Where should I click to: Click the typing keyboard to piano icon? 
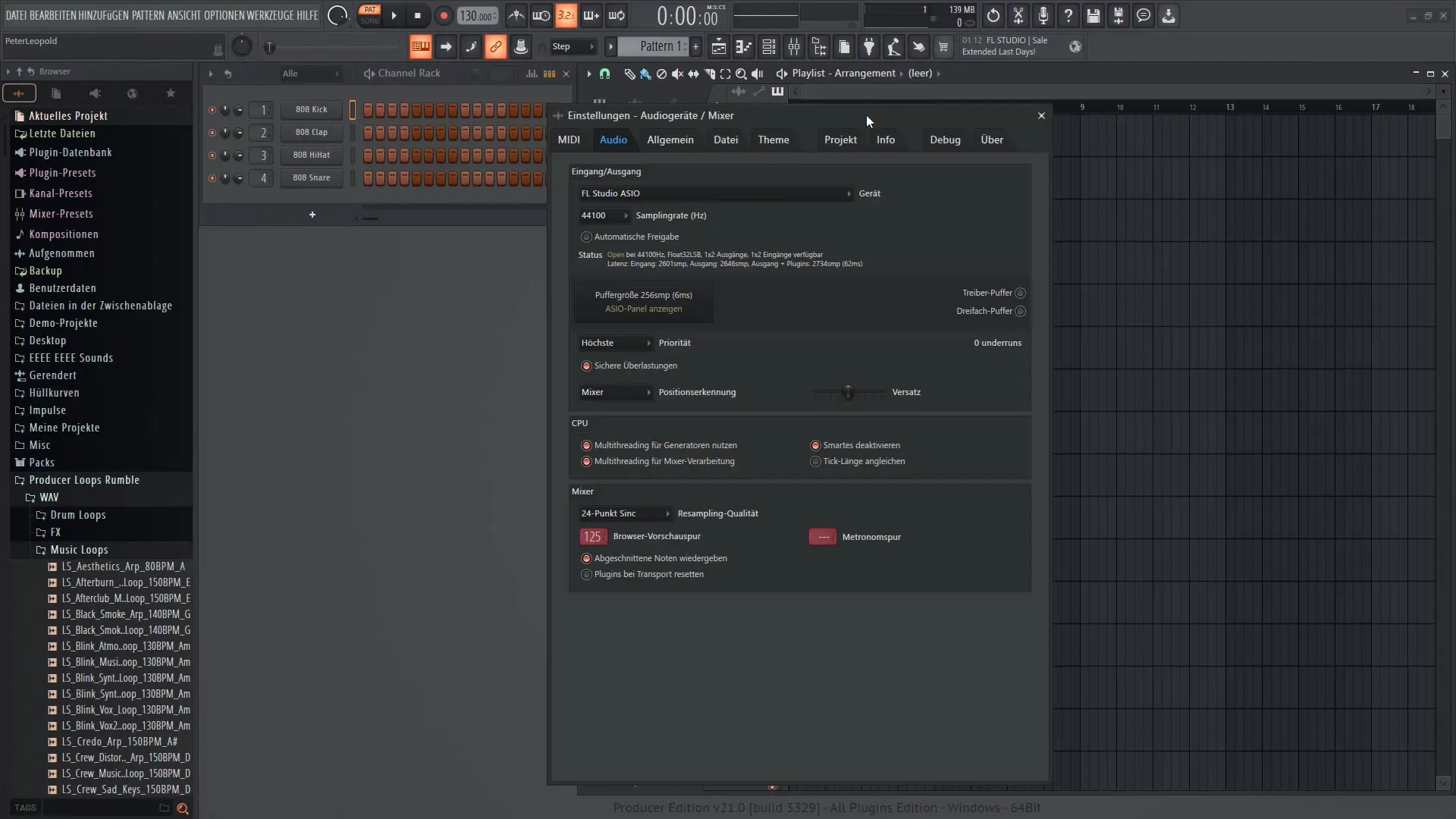coord(420,47)
